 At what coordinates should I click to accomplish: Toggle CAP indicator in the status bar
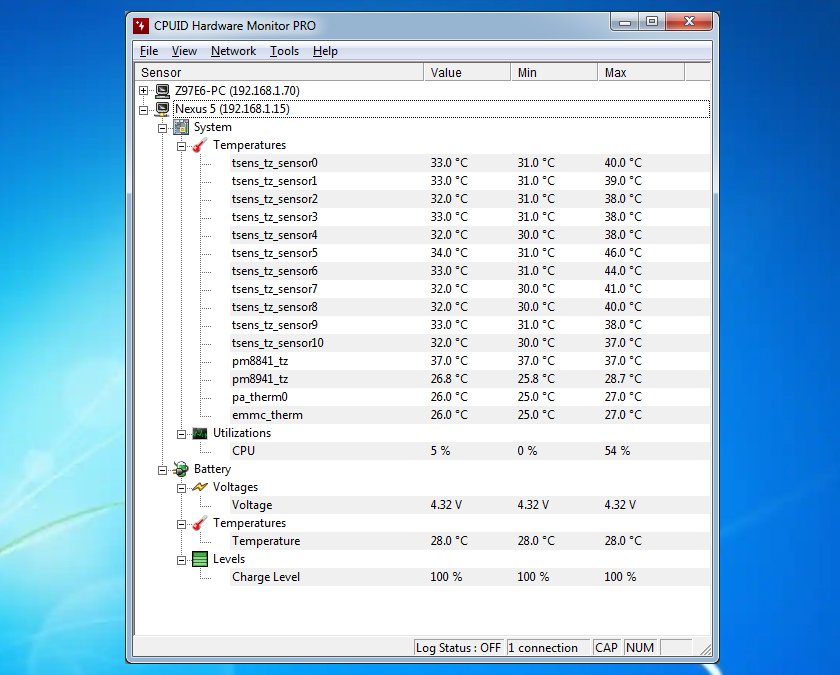pyautogui.click(x=606, y=647)
